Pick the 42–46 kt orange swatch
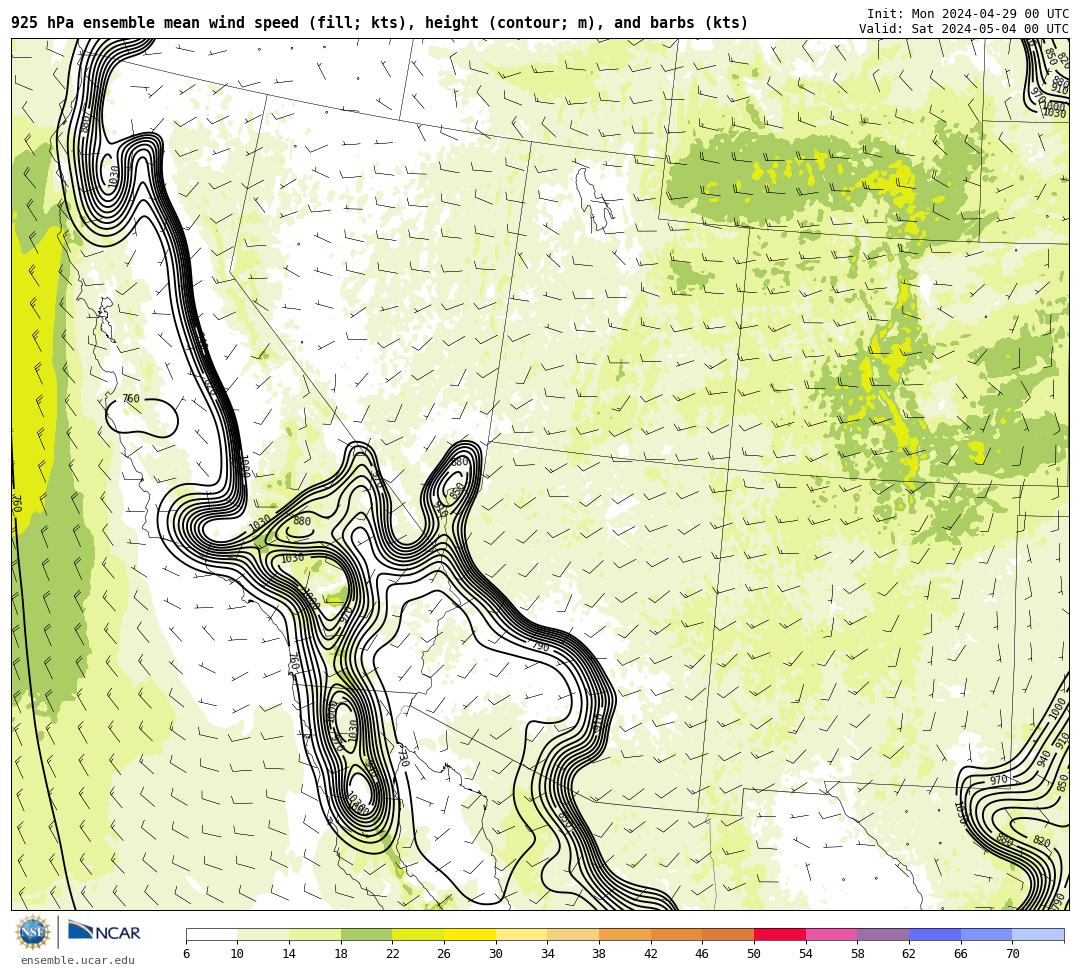This screenshot has height=973, width=1080. tap(676, 934)
